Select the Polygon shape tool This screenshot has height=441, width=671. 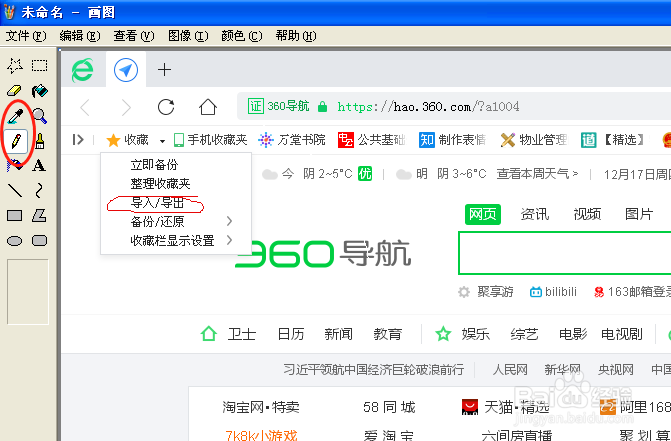(x=39, y=216)
